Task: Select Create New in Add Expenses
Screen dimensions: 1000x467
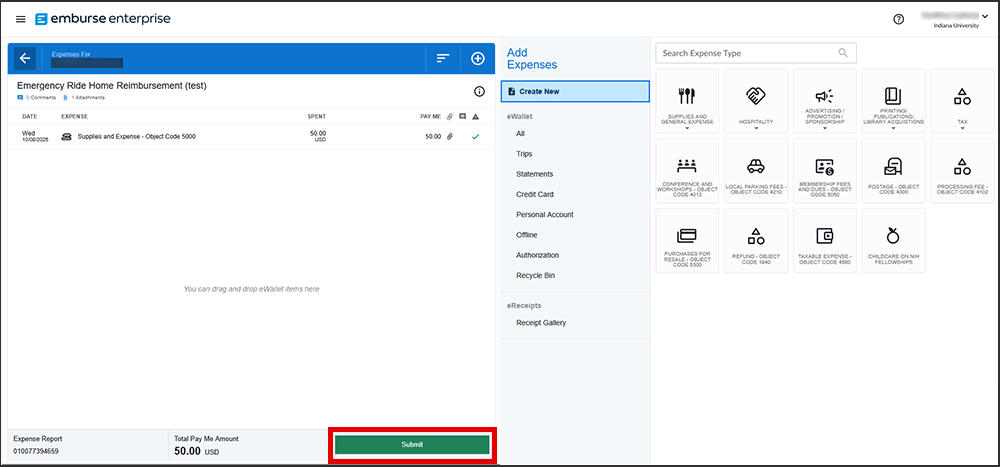Action: [576, 92]
